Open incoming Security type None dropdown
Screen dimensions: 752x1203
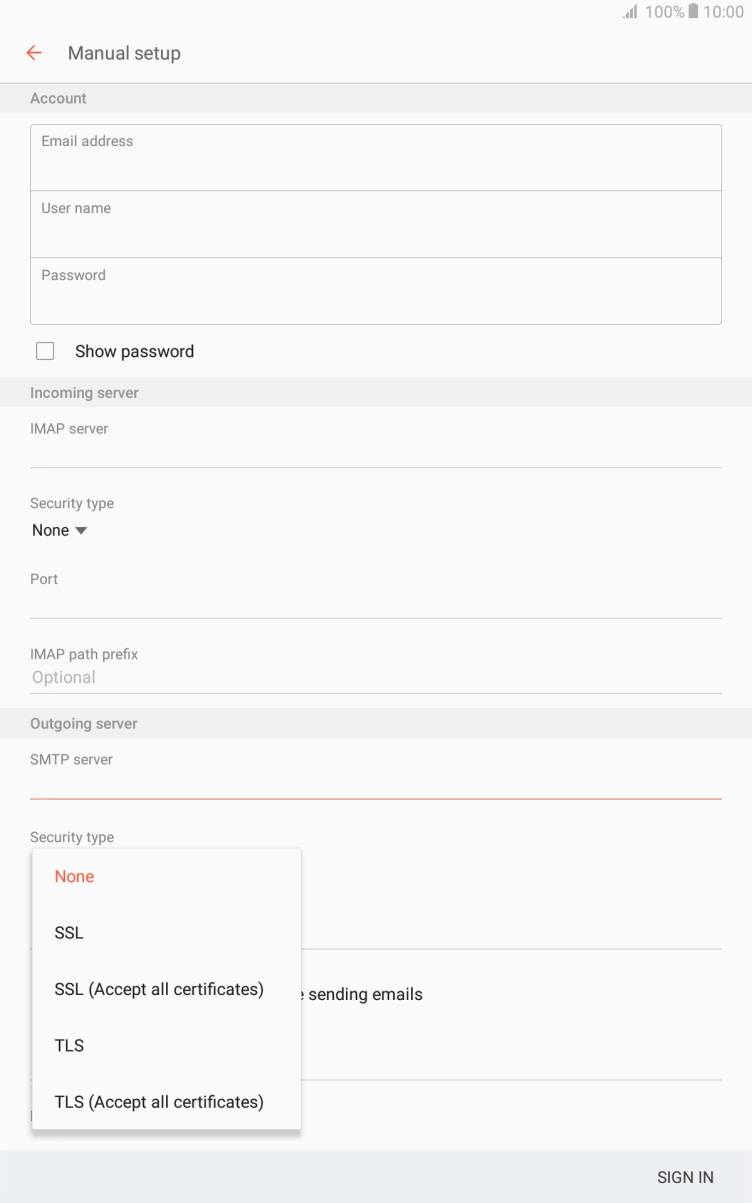pyautogui.click(x=59, y=530)
